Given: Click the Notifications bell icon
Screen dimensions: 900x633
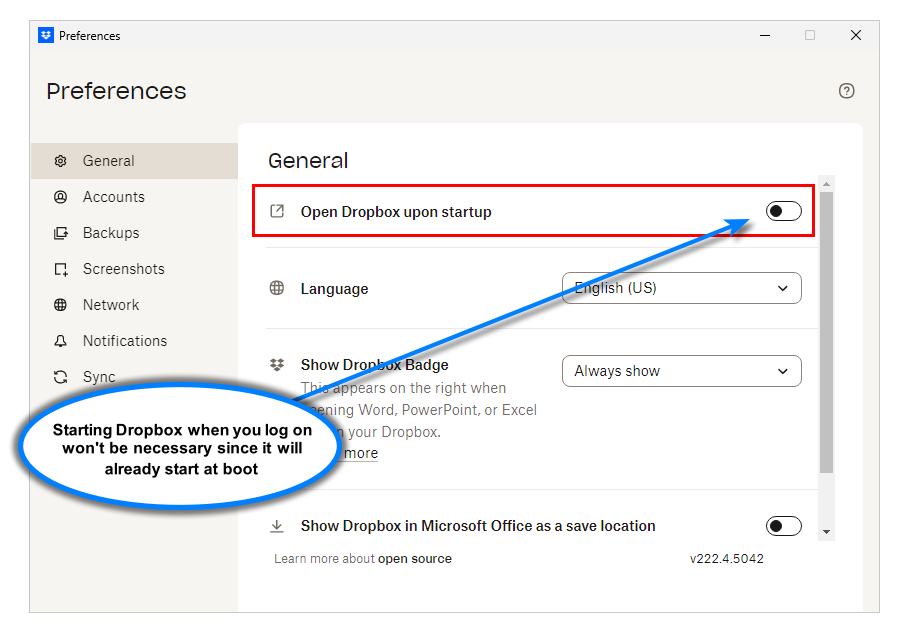Looking at the screenshot, I should [61, 341].
